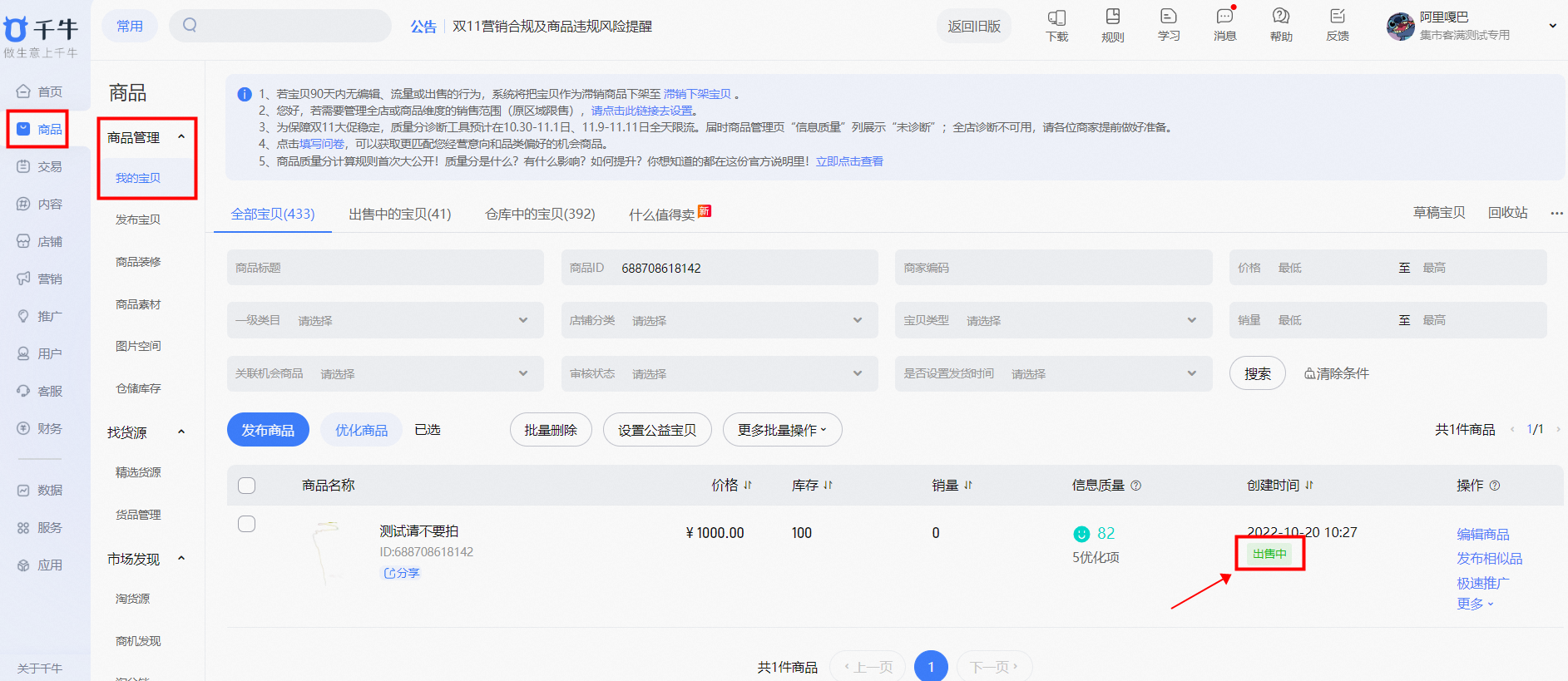This screenshot has width=1568, height=681.
Task: Open the 帮助 help icon
Action: click(1281, 26)
